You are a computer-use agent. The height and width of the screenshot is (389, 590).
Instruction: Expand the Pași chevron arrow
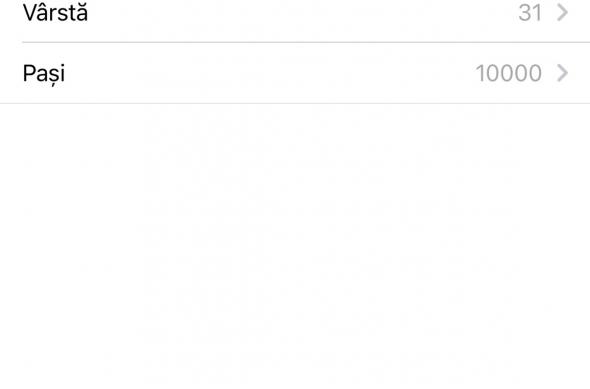pos(562,73)
